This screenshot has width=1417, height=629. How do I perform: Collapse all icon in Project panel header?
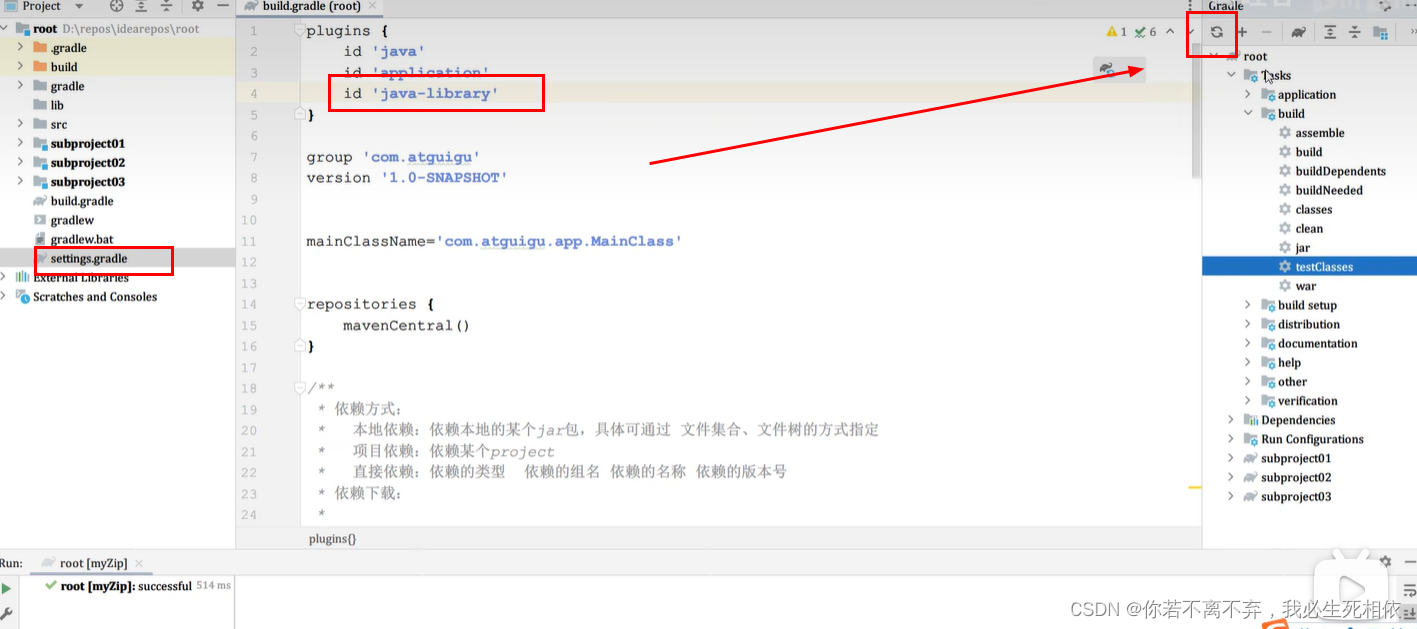pos(168,6)
